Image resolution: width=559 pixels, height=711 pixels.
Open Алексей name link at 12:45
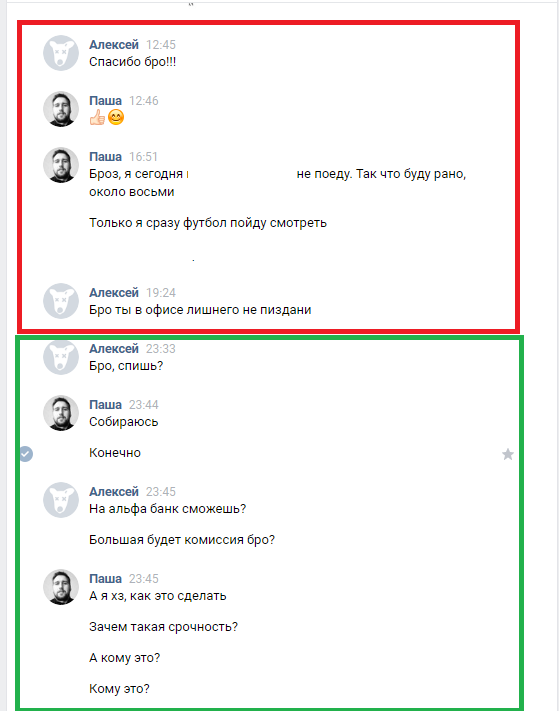click(x=114, y=44)
